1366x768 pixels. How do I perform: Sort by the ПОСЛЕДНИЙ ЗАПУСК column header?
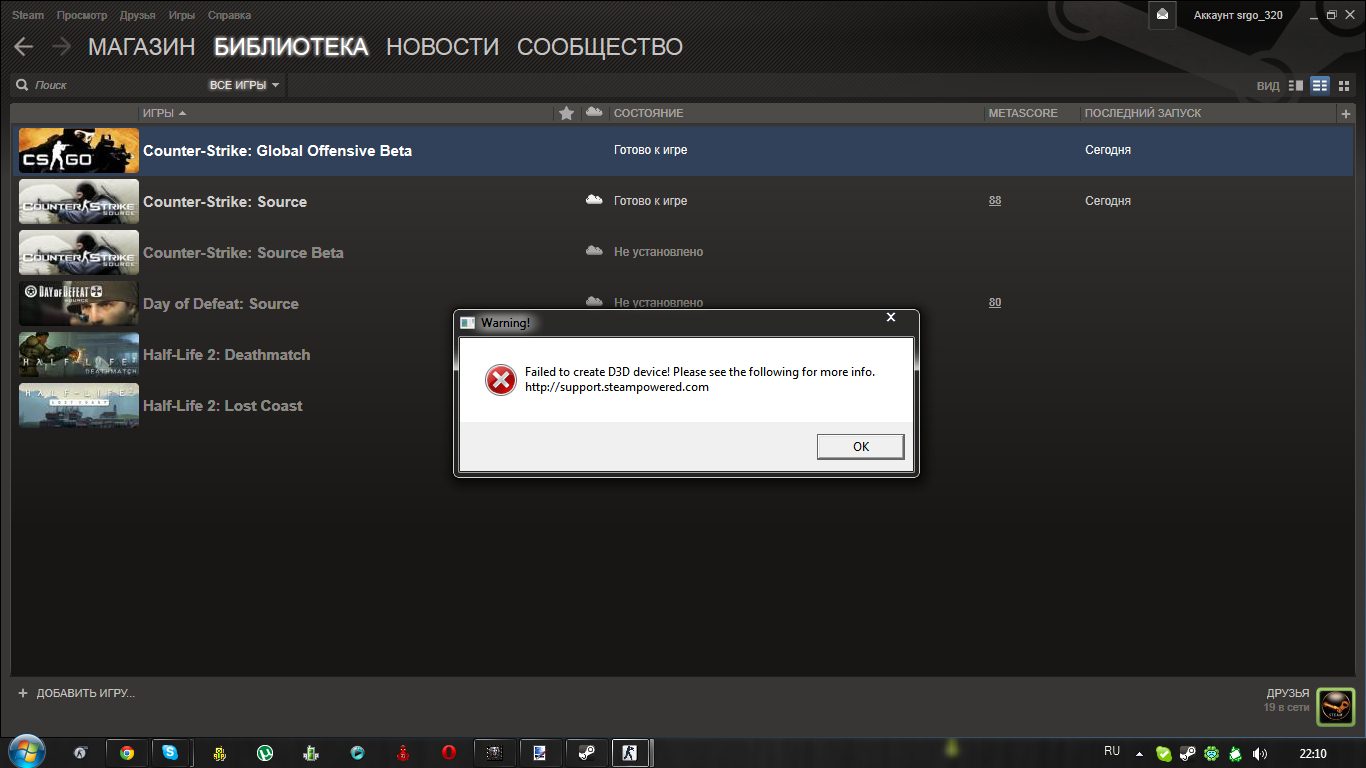1143,113
